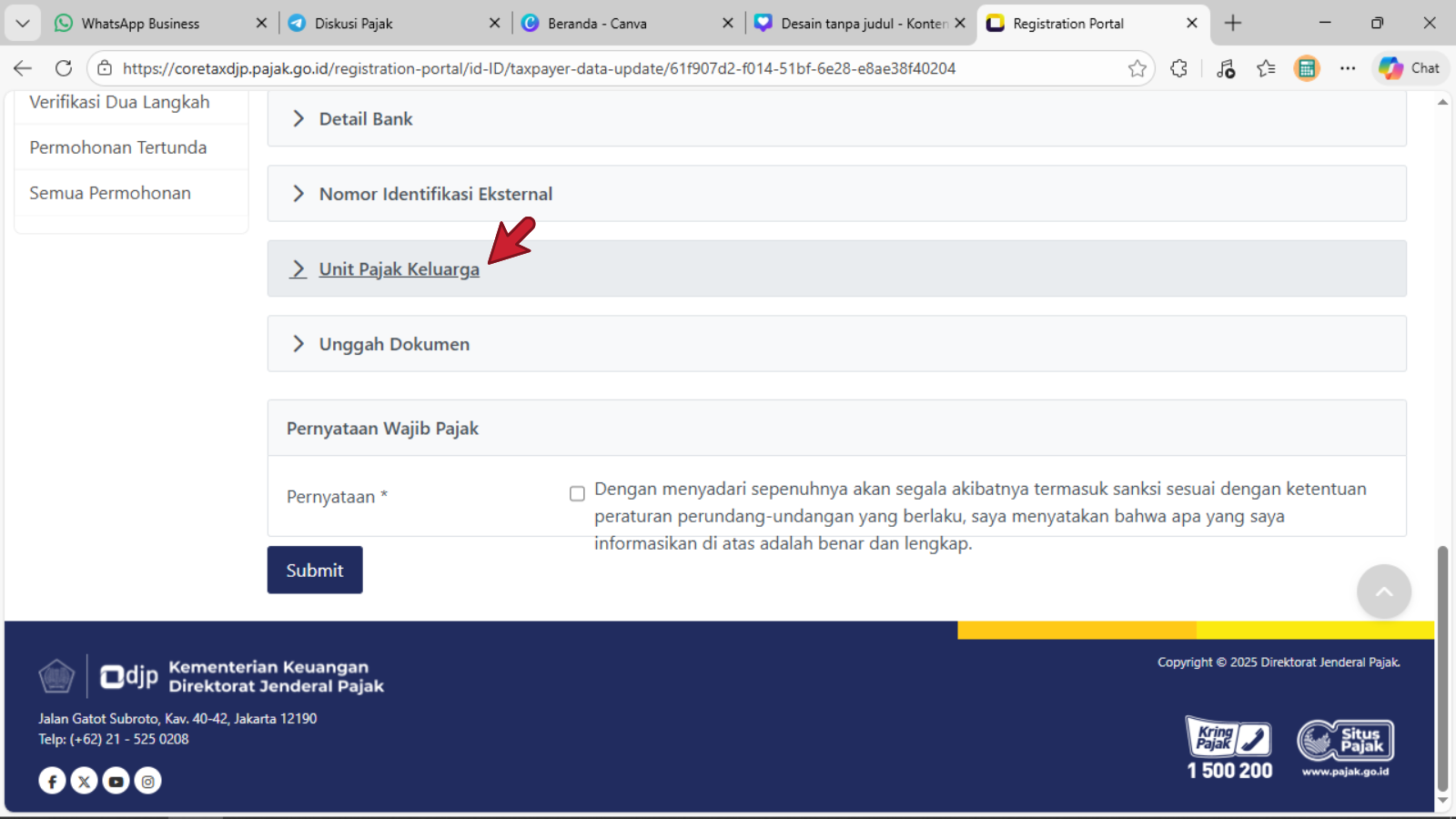Tick the Pernyataan declaration checkbox
Viewport: 1456px width, 819px height.
point(577,494)
